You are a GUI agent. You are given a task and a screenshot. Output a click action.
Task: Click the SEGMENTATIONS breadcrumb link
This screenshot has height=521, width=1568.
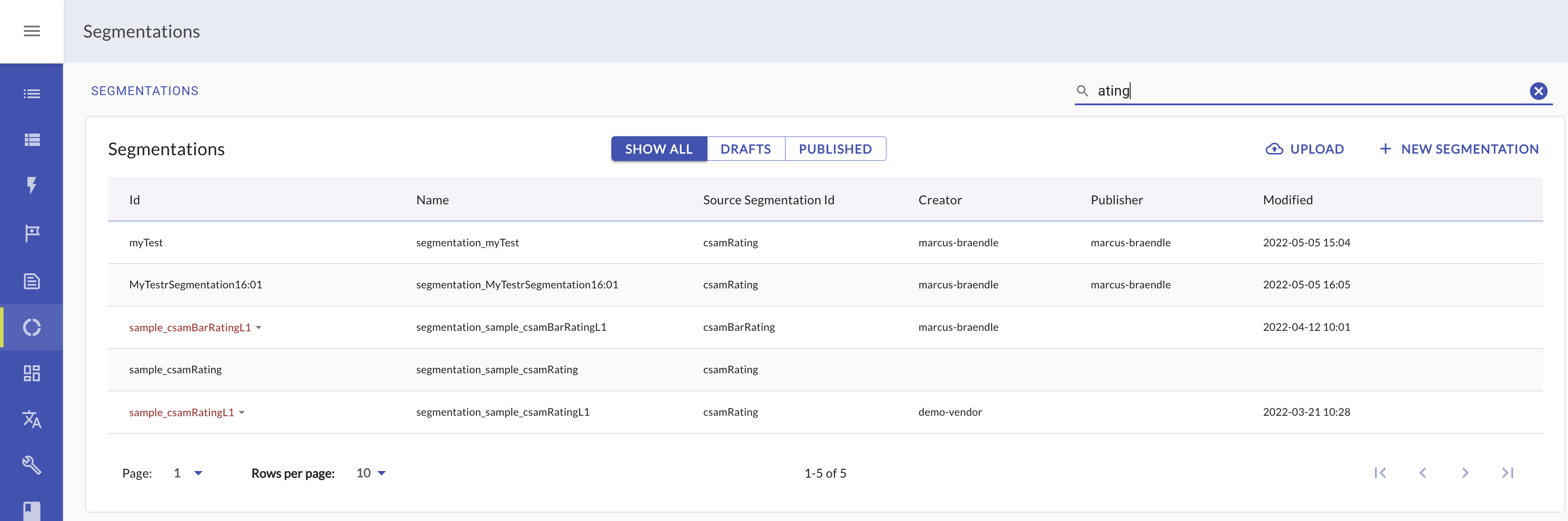click(145, 91)
